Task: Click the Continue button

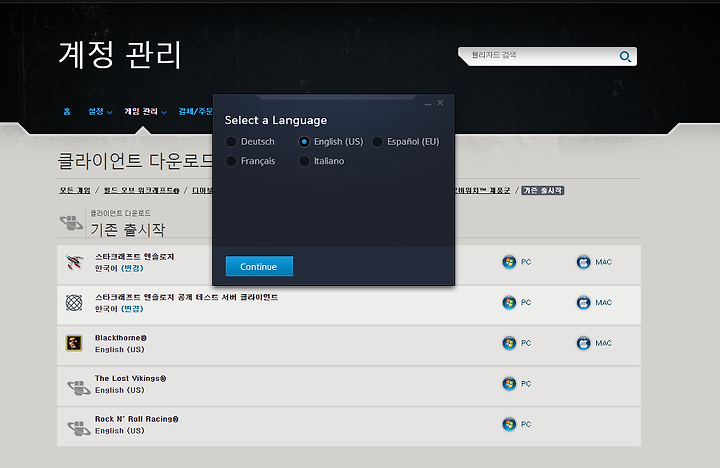Action: 259,266
